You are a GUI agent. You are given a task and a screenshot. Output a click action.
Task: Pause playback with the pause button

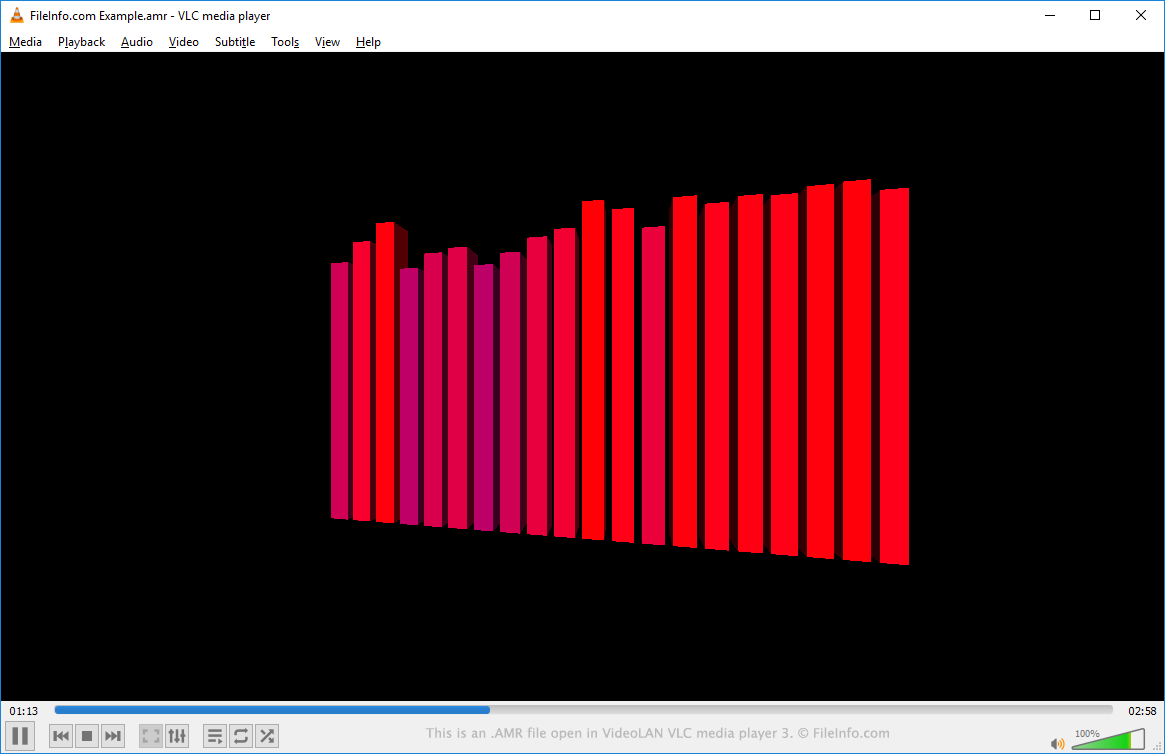(x=20, y=735)
